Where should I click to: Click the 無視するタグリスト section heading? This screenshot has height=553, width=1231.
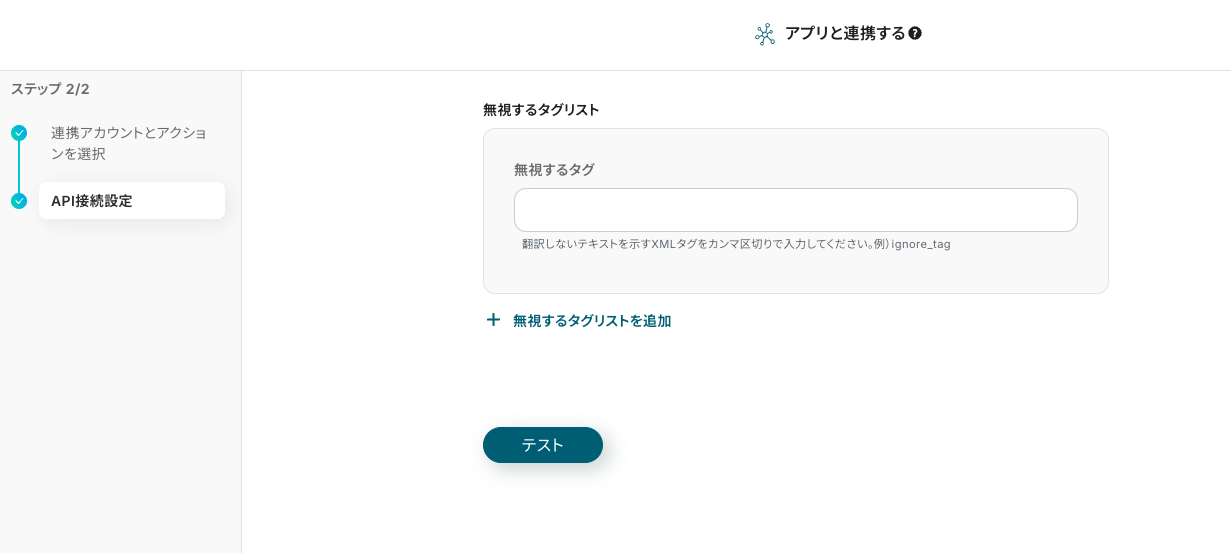(x=541, y=110)
